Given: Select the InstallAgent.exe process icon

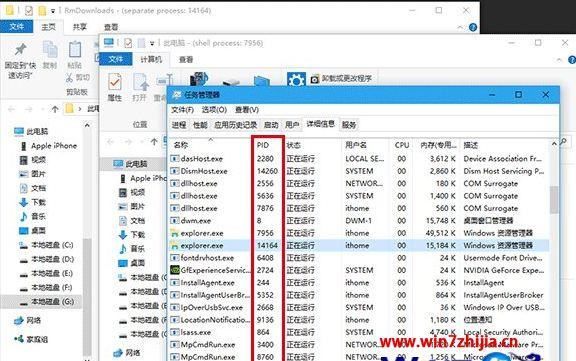Looking at the screenshot, I should [x=175, y=283].
